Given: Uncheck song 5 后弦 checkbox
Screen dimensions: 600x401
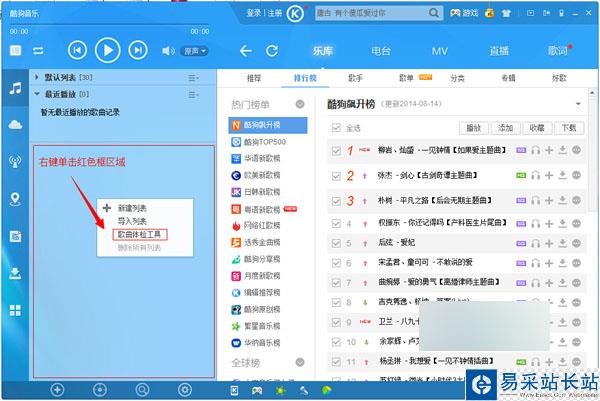Looking at the screenshot, I should coord(336,243).
